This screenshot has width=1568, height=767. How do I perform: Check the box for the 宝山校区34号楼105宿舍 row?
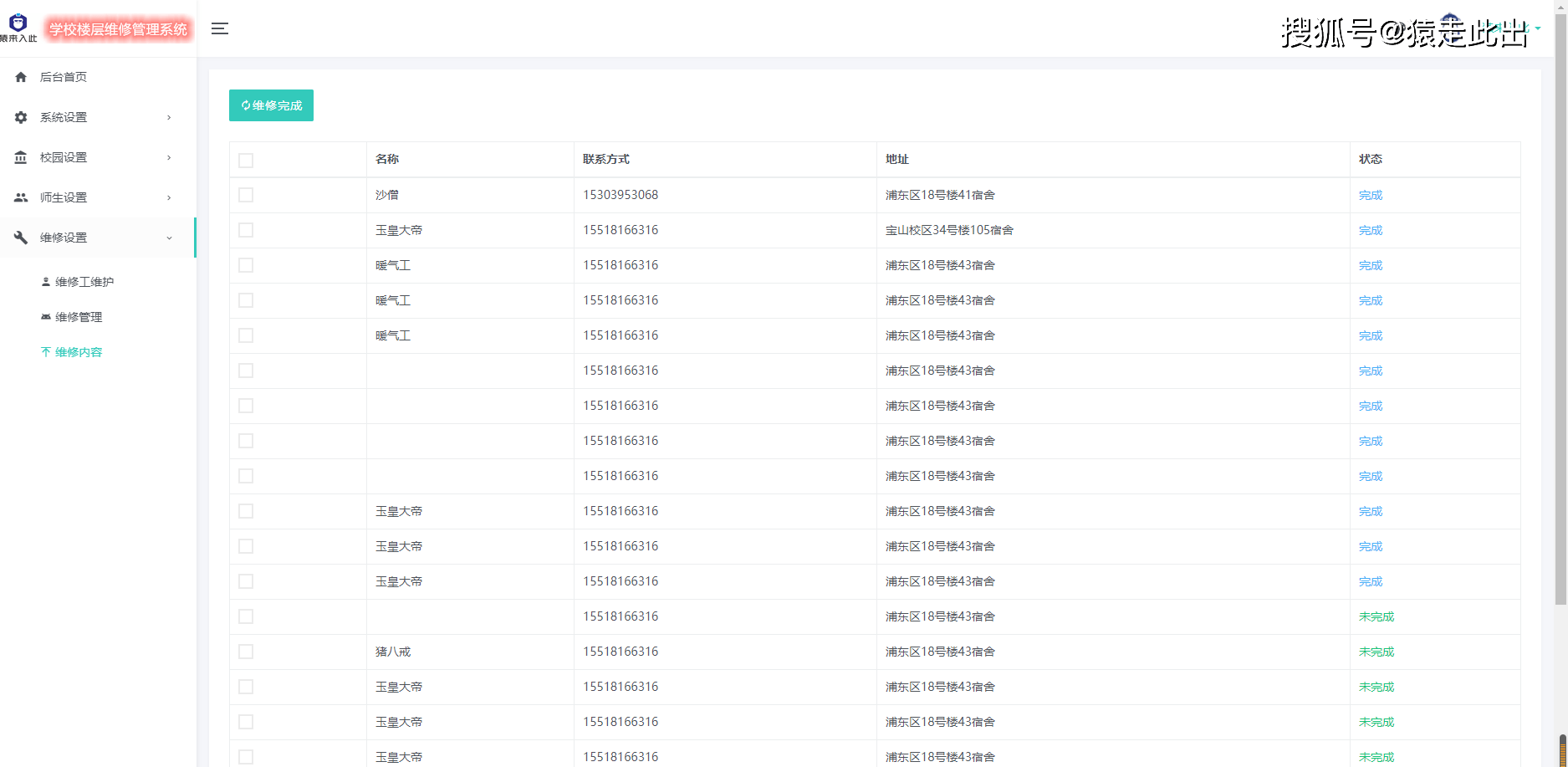coord(246,230)
